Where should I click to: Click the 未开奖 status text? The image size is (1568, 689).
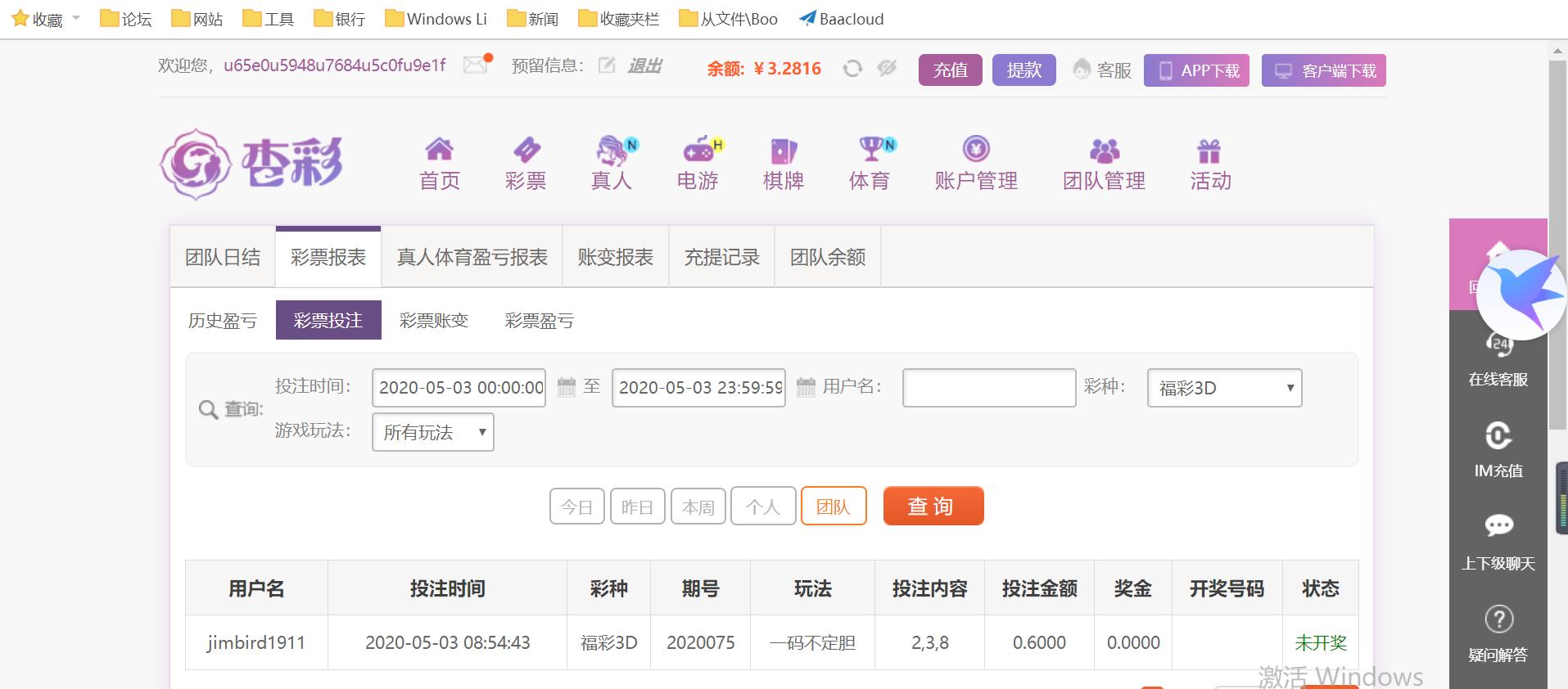click(1321, 642)
